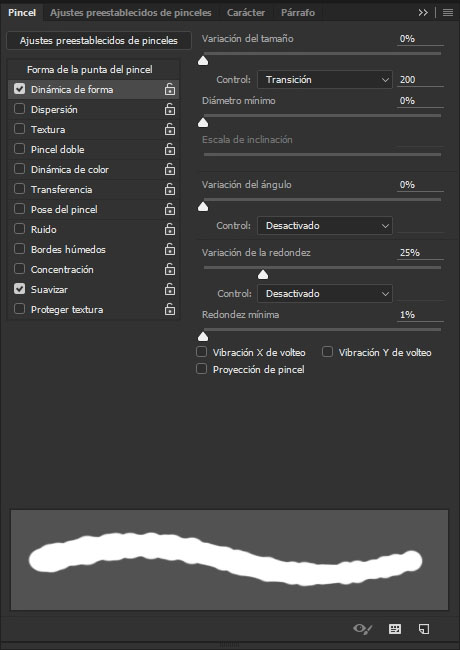Toggle lock for Dispersión

[x=169, y=109]
